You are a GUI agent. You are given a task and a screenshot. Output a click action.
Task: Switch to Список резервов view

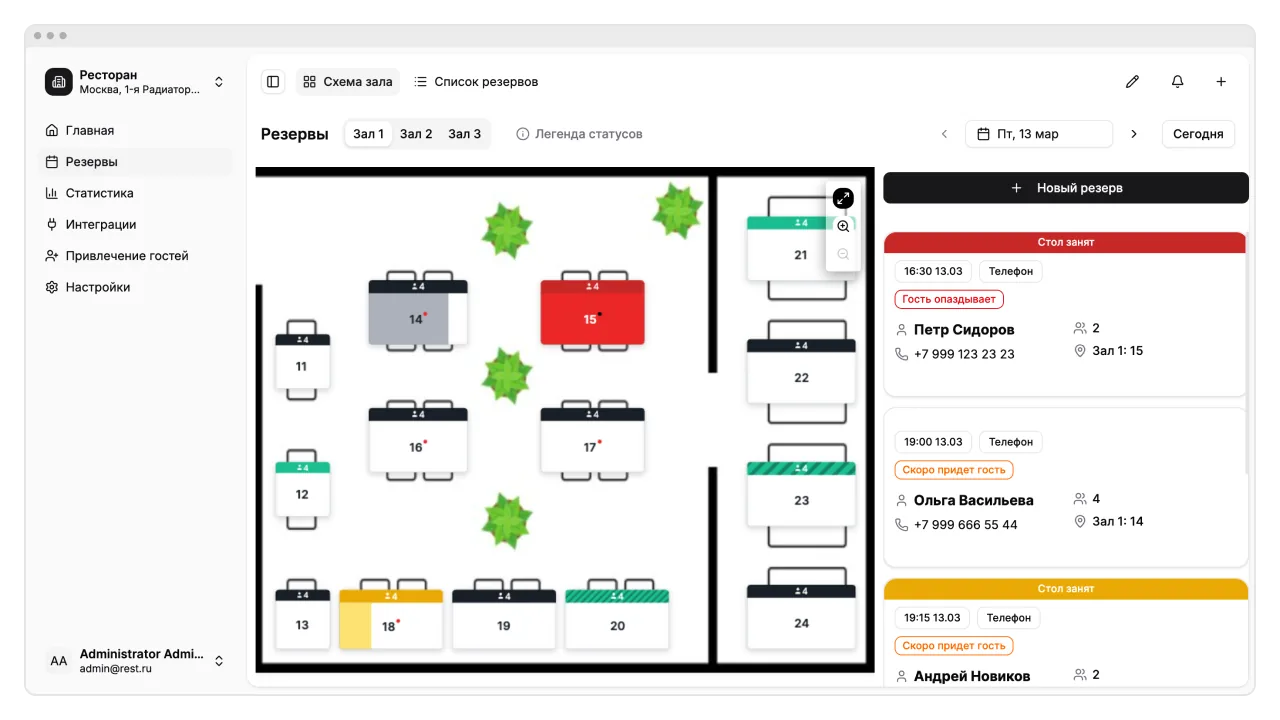476,82
